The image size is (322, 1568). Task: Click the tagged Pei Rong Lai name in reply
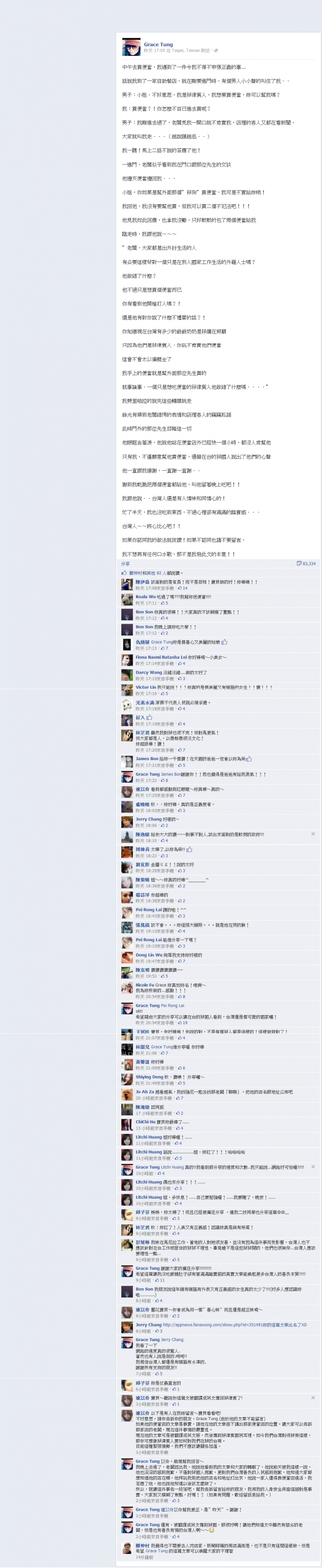click(172, 1006)
